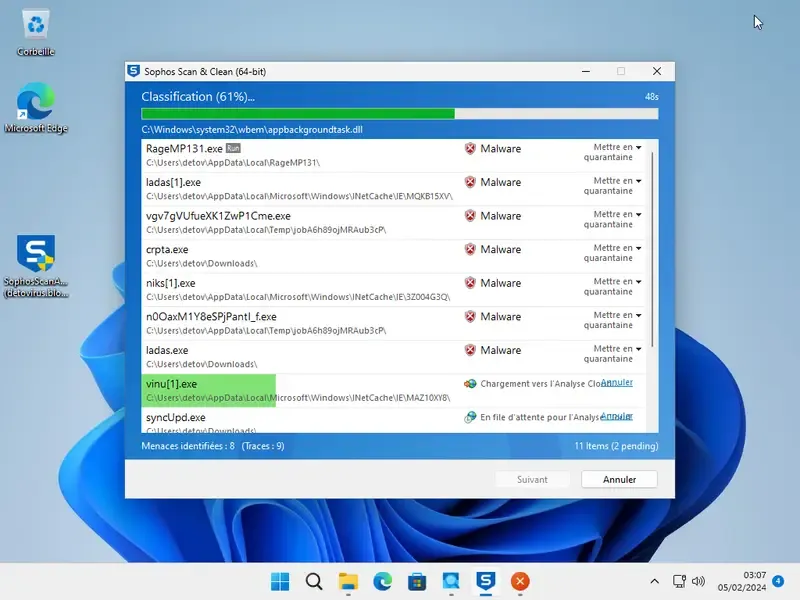800x600 pixels.
Task: Open the magnifier app on the taskbar
Action: coord(451,581)
